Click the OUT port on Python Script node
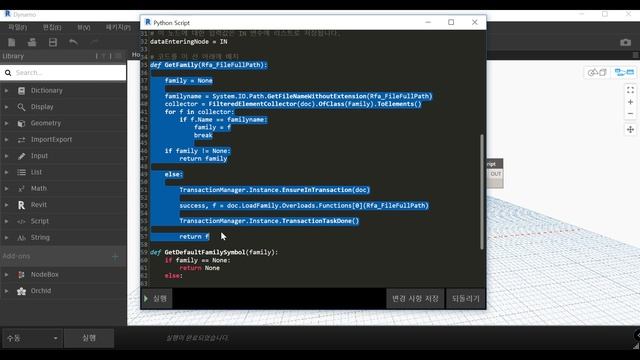This screenshot has height=360, width=640. (495, 174)
